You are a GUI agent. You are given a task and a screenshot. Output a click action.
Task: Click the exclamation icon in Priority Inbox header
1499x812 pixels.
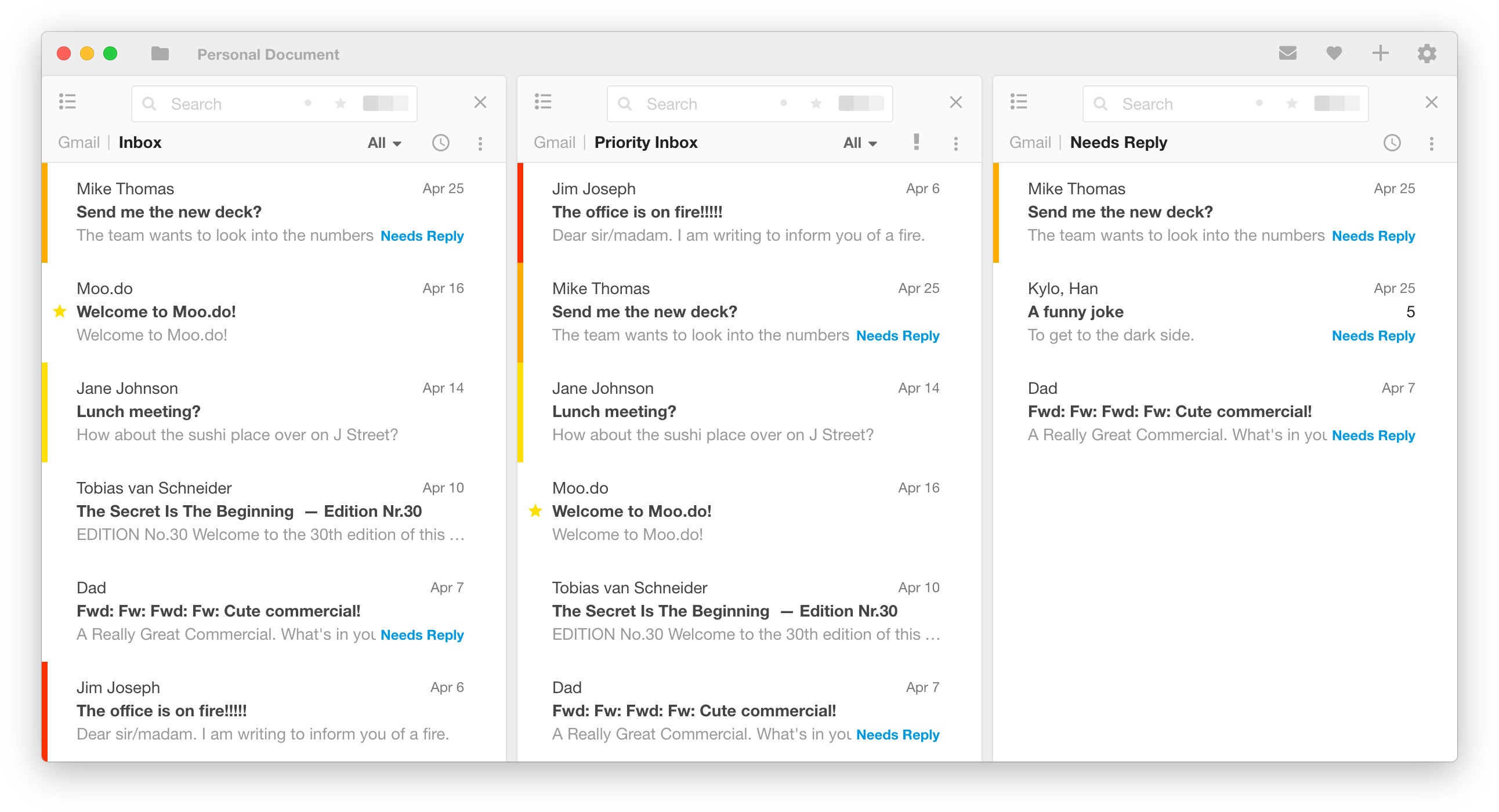click(x=916, y=143)
